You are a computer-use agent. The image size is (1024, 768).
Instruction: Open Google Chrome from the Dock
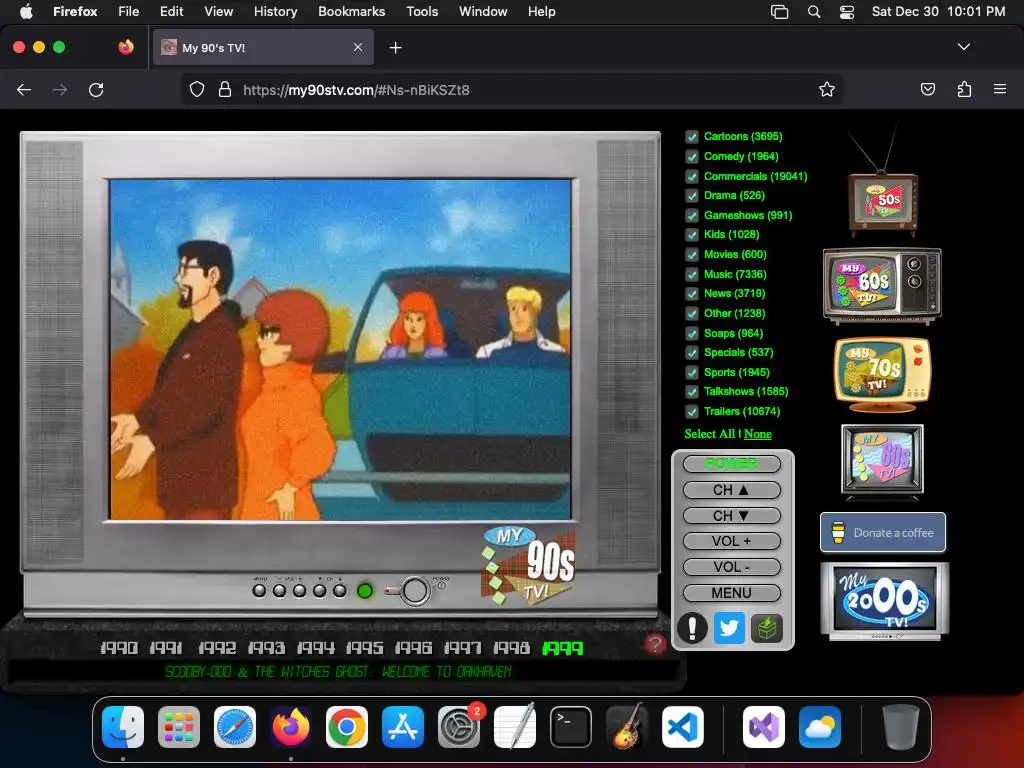click(x=347, y=727)
